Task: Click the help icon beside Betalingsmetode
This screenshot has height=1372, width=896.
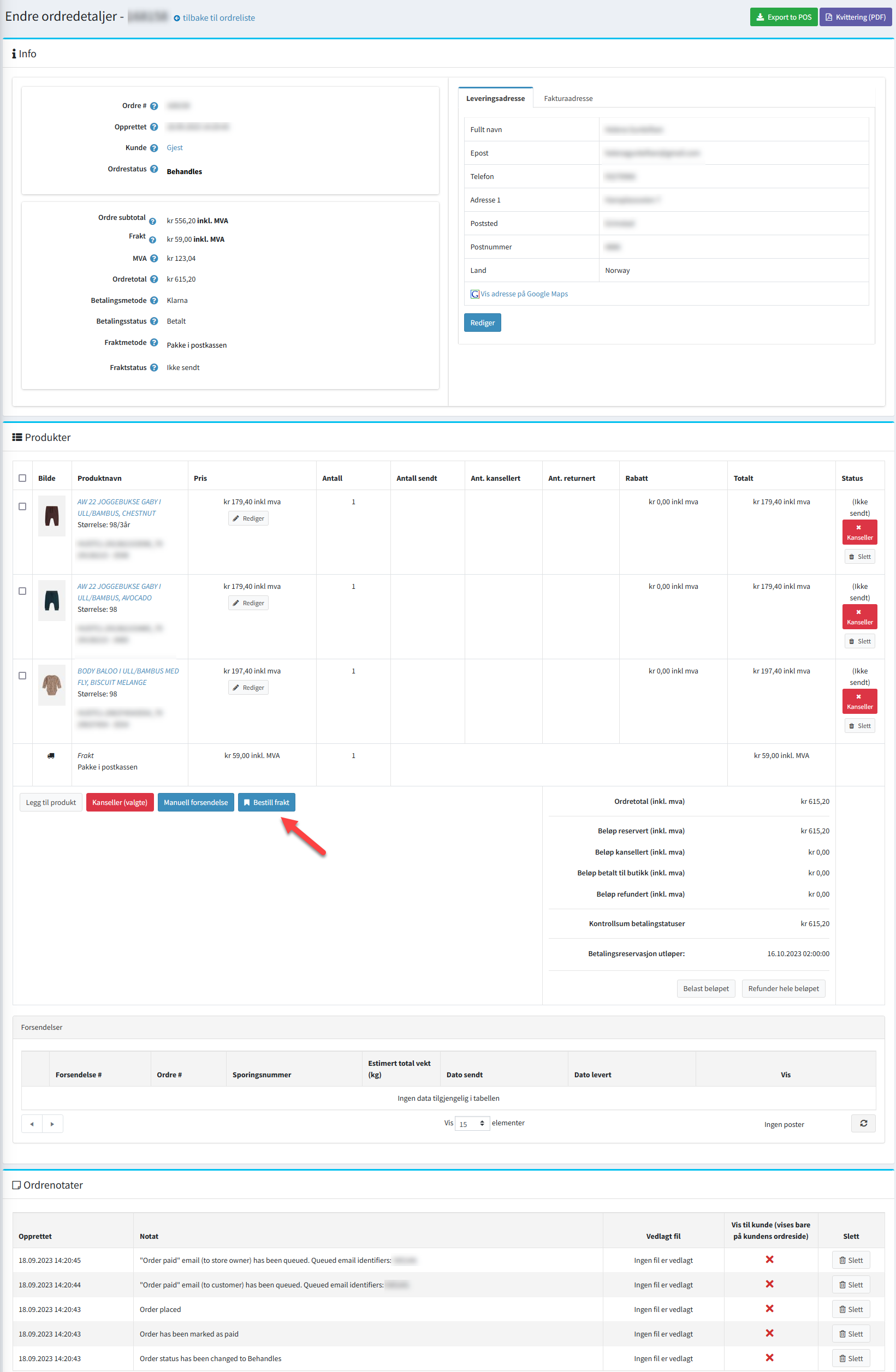Action: 154,300
